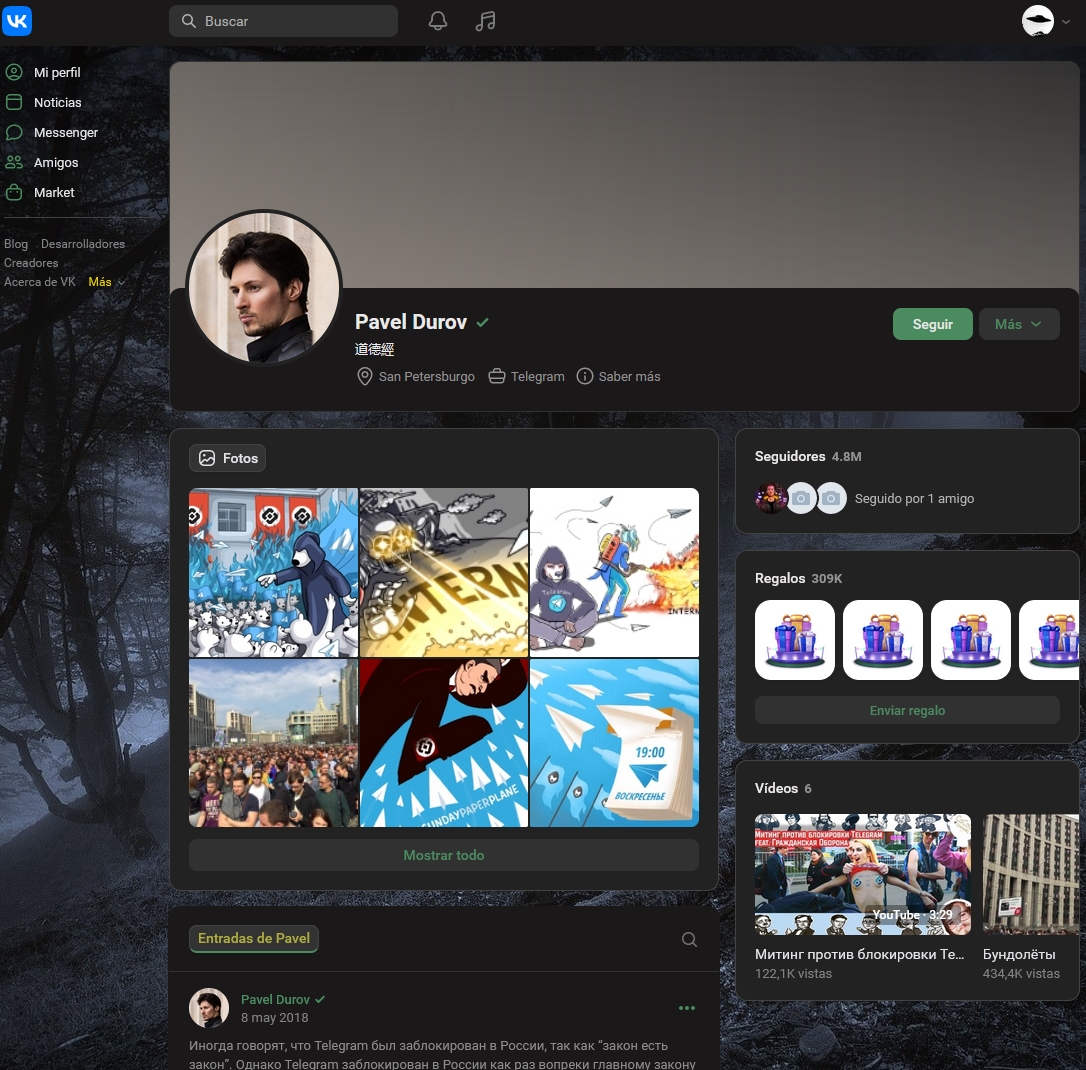Image resolution: width=1086 pixels, height=1070 pixels.
Task: Expand the account menu chevron in top right
Action: [1066, 21]
